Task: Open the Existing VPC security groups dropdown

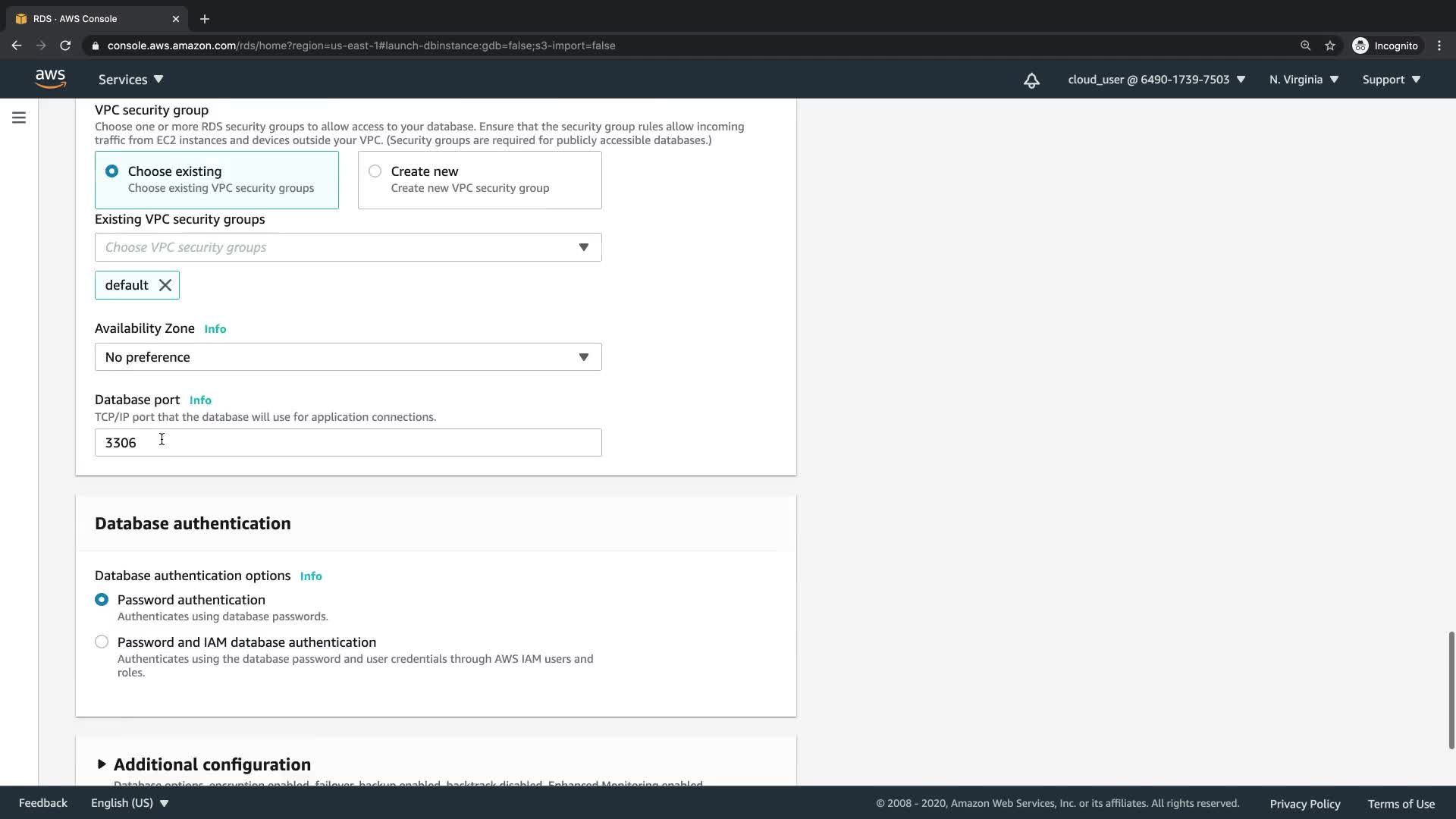Action: click(348, 247)
